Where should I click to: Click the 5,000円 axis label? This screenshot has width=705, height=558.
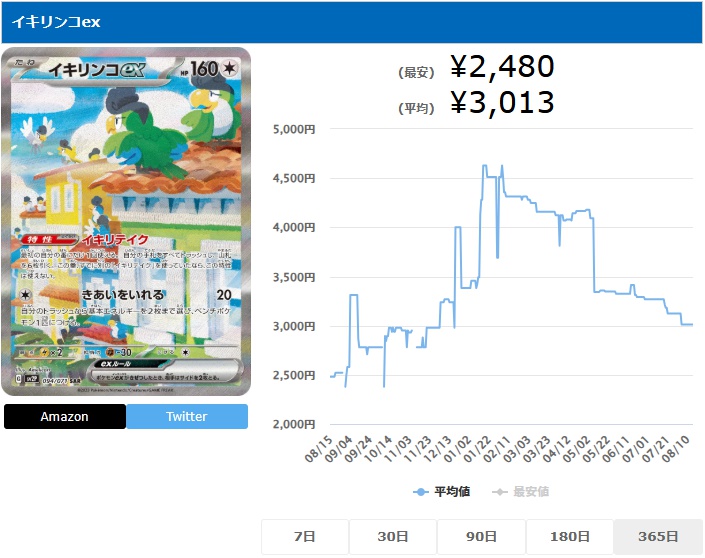point(294,129)
